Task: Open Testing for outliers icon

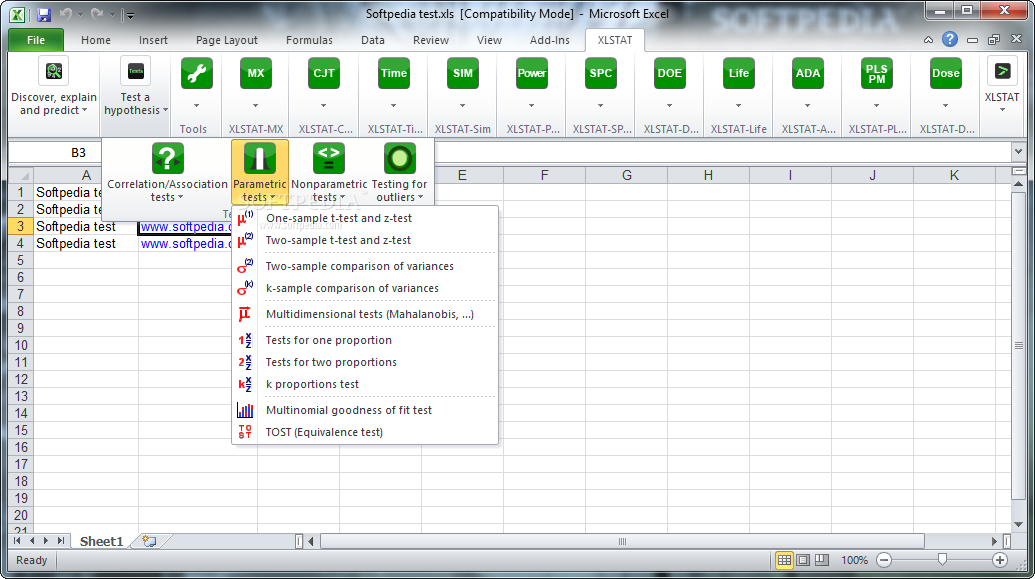Action: tap(399, 158)
